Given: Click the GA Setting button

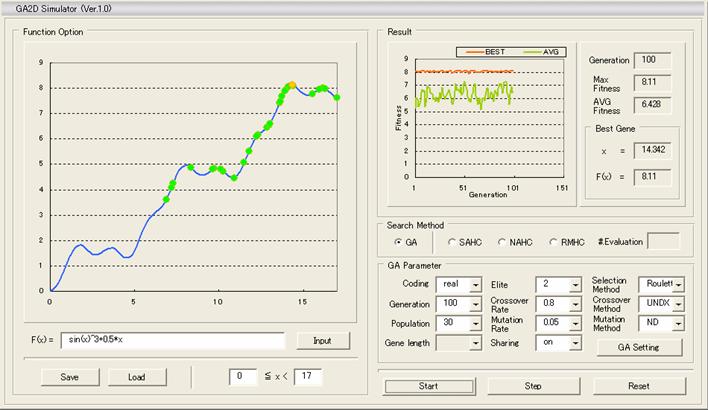Looking at the screenshot, I should [639, 348].
